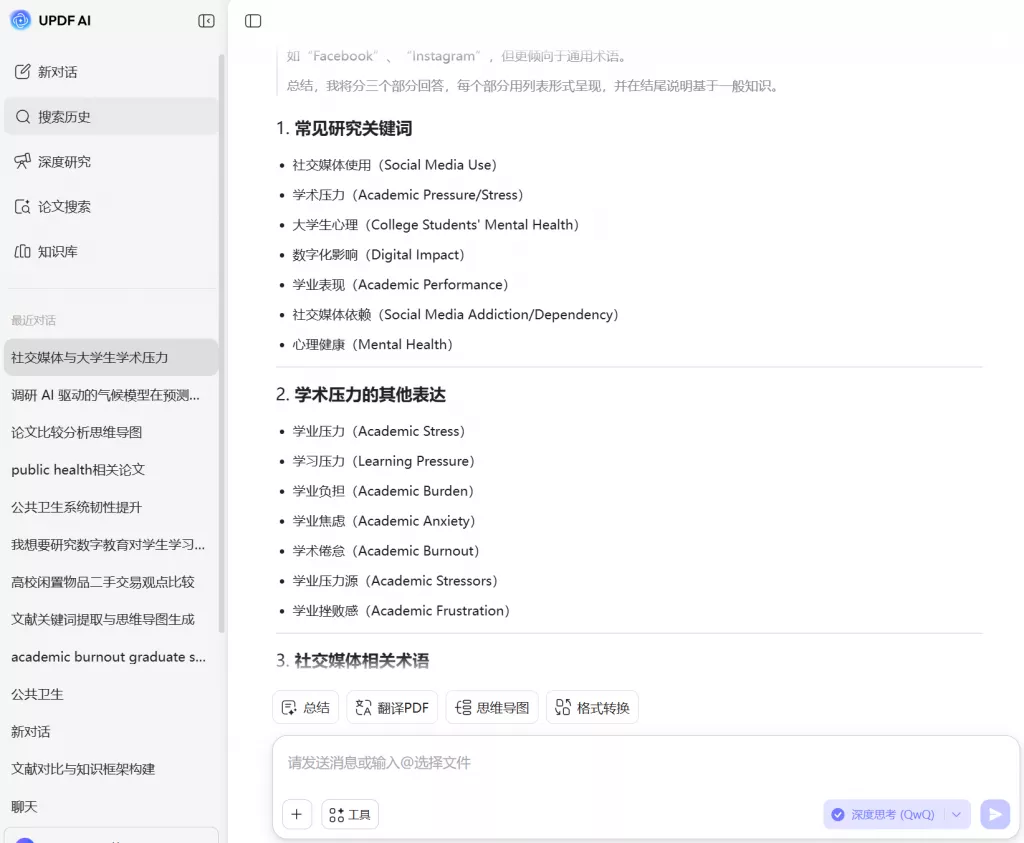Click the UPDF AI logo icon

tap(21, 20)
